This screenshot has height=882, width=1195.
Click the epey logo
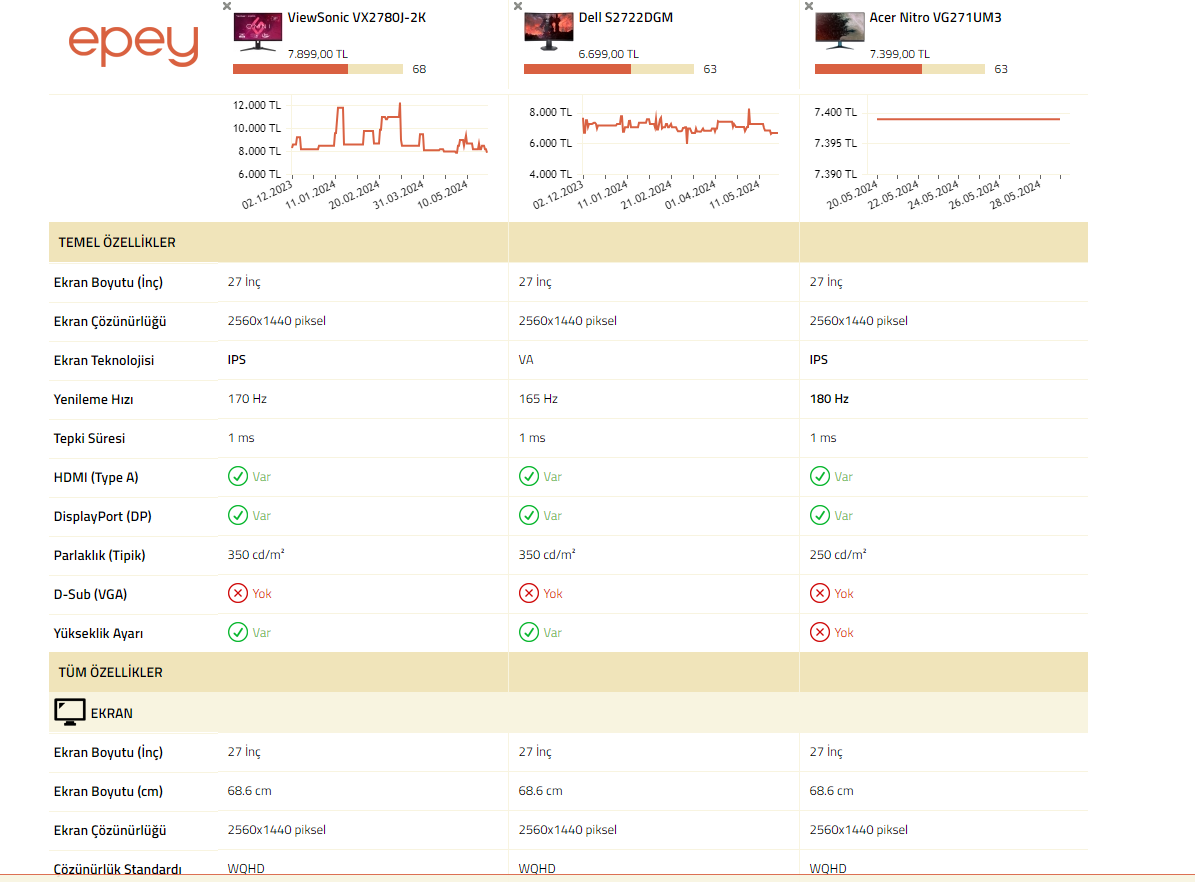[x=133, y=45]
